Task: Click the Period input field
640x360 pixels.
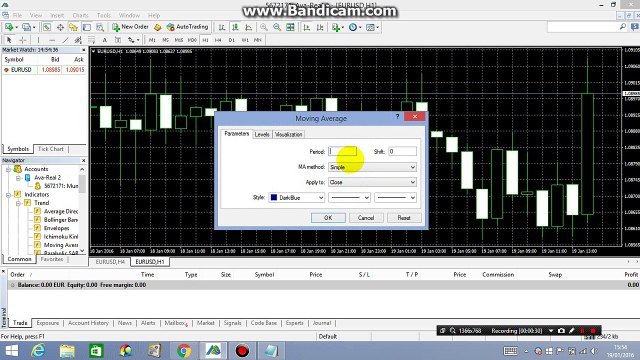Action: 342,151
